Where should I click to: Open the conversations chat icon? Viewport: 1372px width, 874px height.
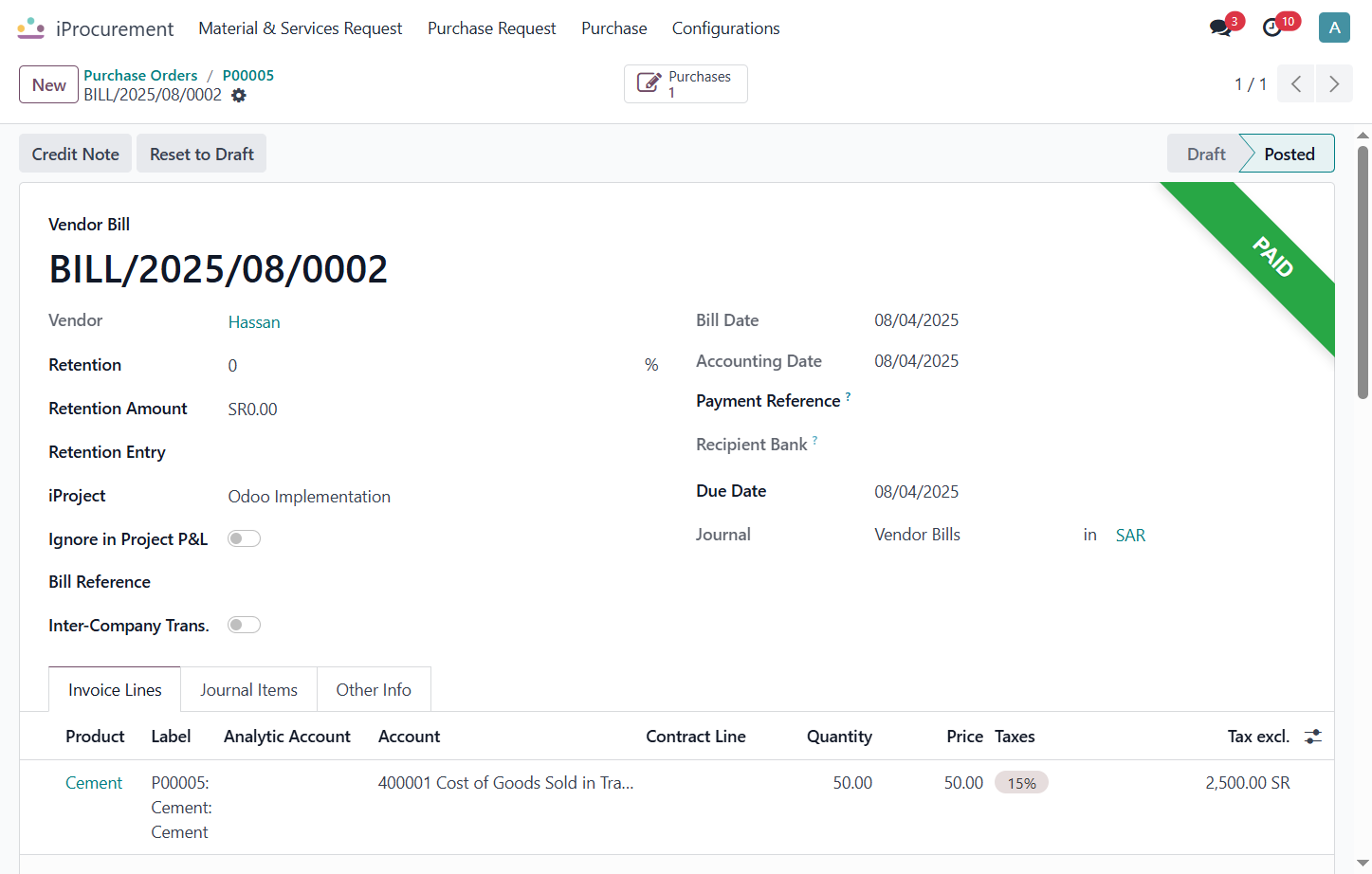[1220, 28]
